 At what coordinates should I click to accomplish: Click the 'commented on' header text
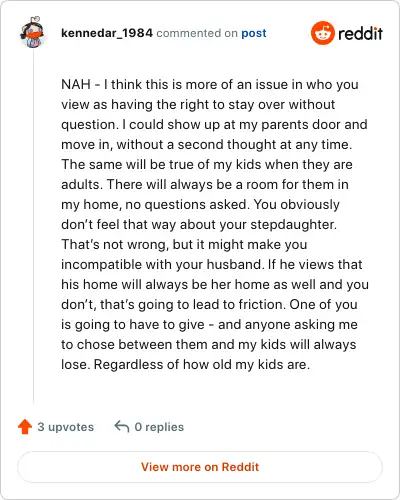tap(197, 33)
